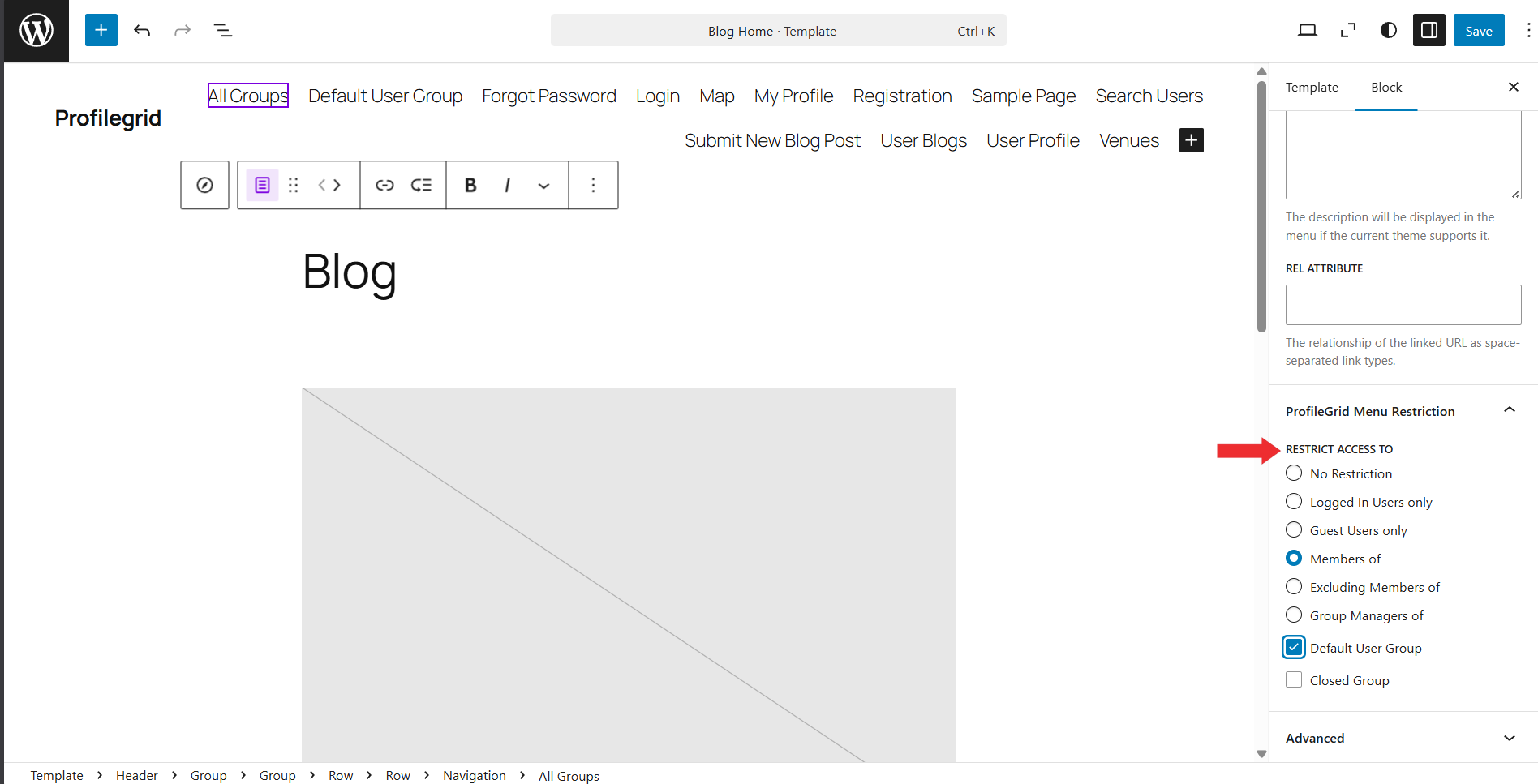Screen dimensions: 1538x784
Task: Click Navigation in the breadcrumb bar
Action: pyautogui.click(x=474, y=776)
